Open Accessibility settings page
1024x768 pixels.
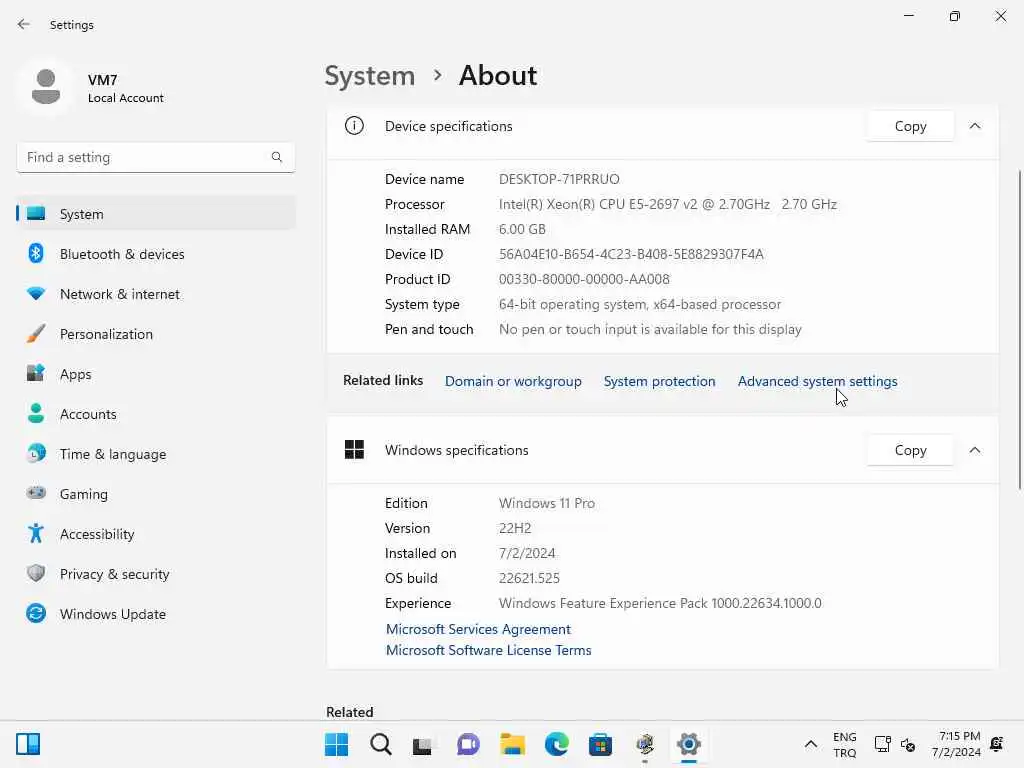[156, 534]
